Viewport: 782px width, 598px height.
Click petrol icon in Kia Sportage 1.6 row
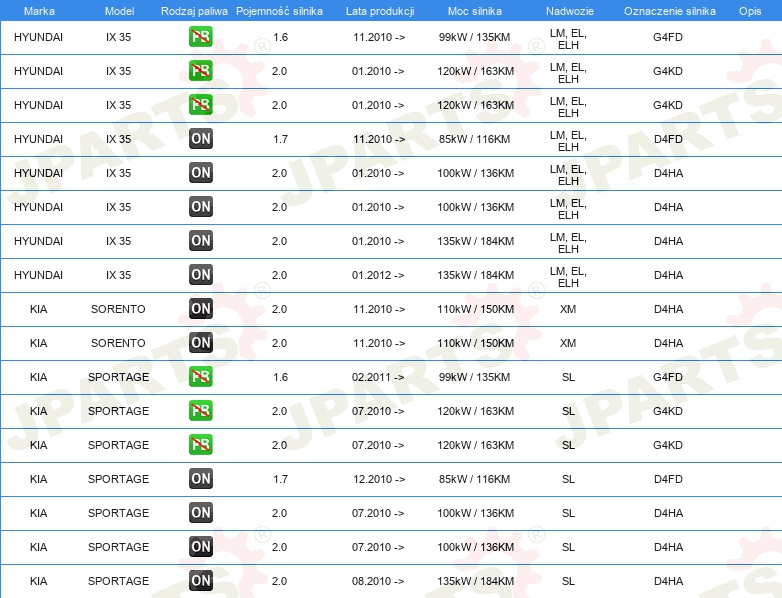(200, 377)
